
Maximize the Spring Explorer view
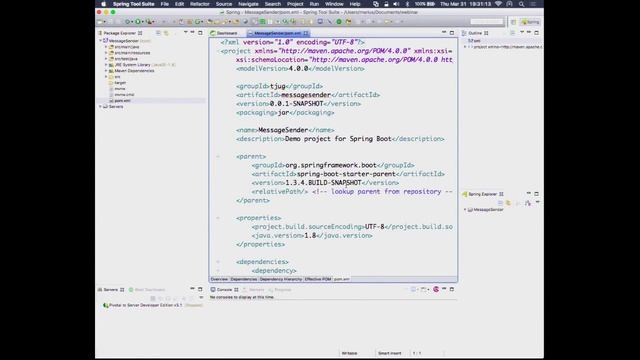tap(537, 194)
